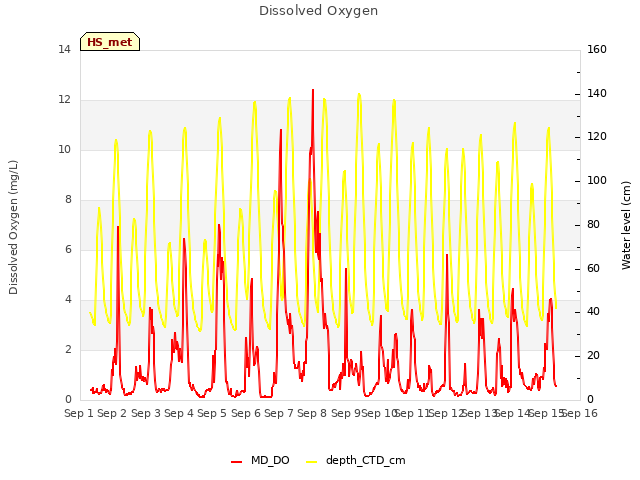Click the 40 right-axis tick label
The width and height of the screenshot is (640, 480).
[593, 312]
